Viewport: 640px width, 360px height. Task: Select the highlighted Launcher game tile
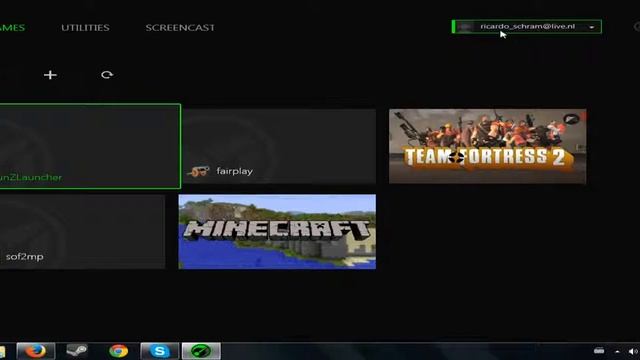coord(90,146)
